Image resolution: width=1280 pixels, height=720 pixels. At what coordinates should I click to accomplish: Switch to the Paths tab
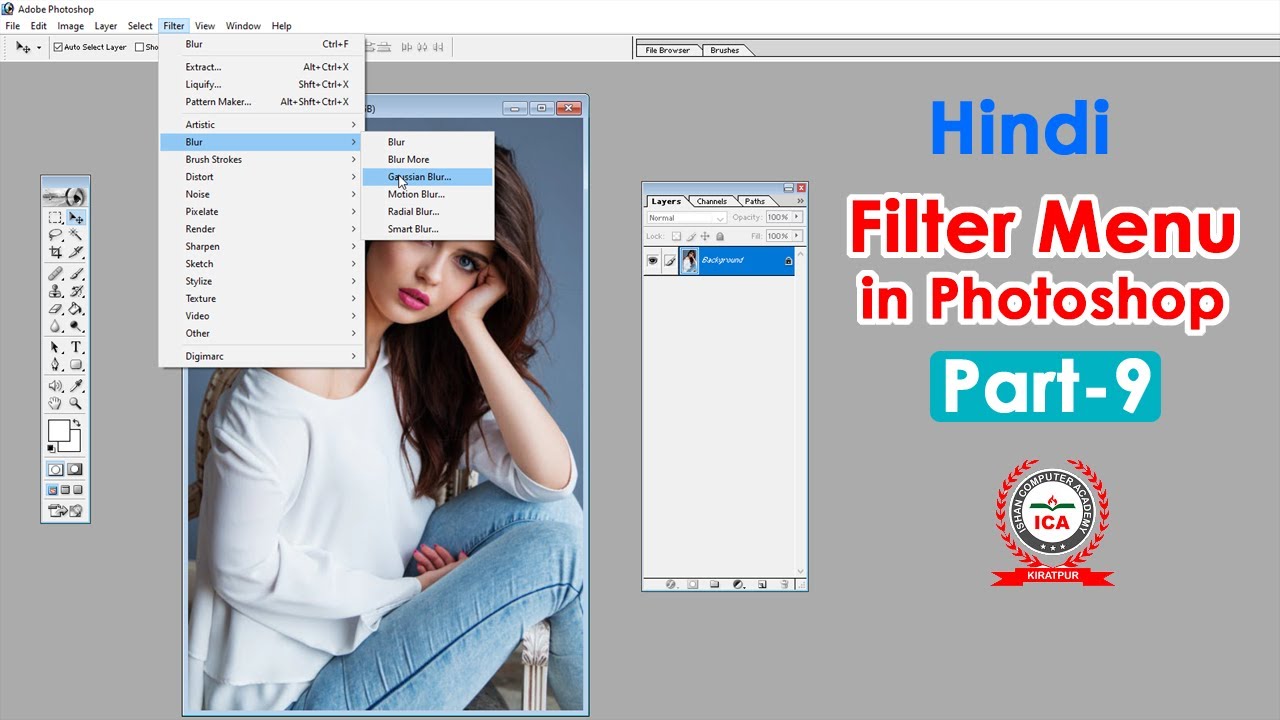click(x=755, y=201)
